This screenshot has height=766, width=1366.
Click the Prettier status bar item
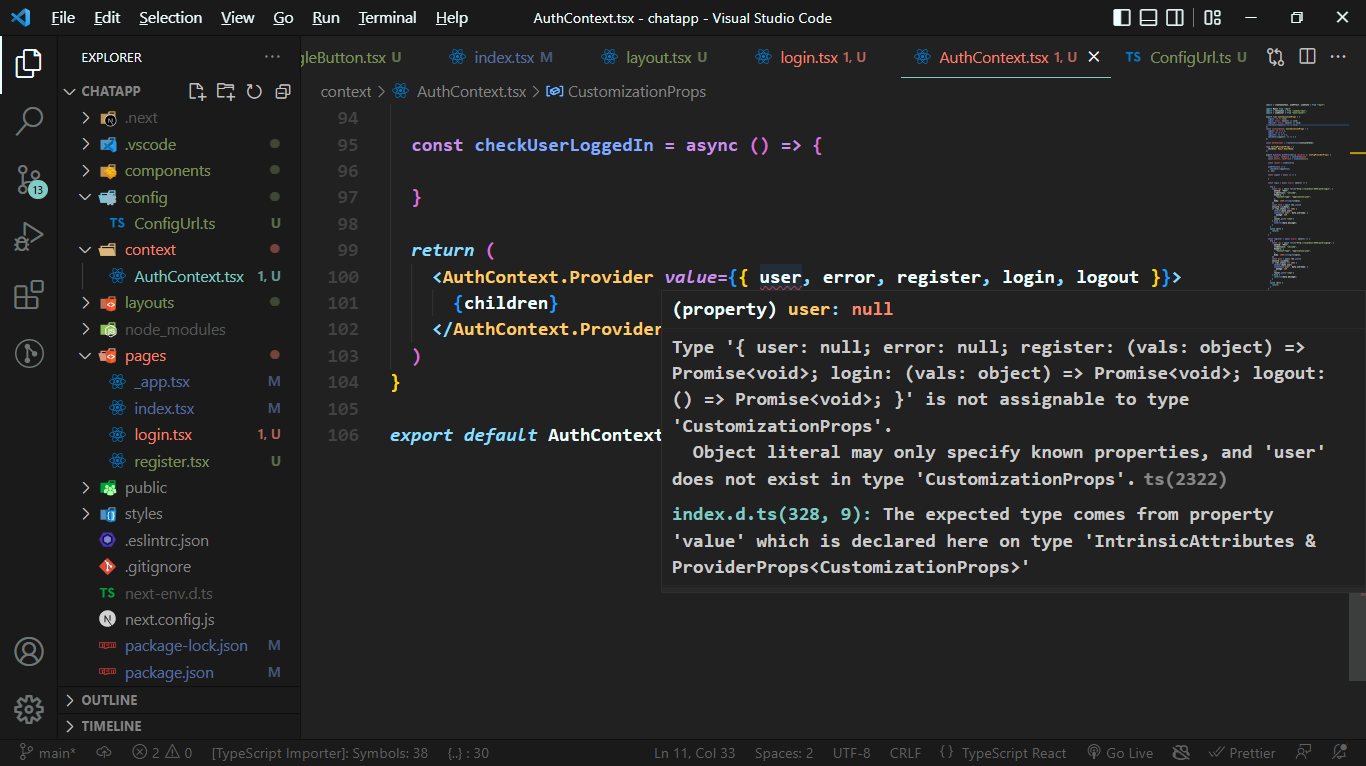[x=1241, y=753]
